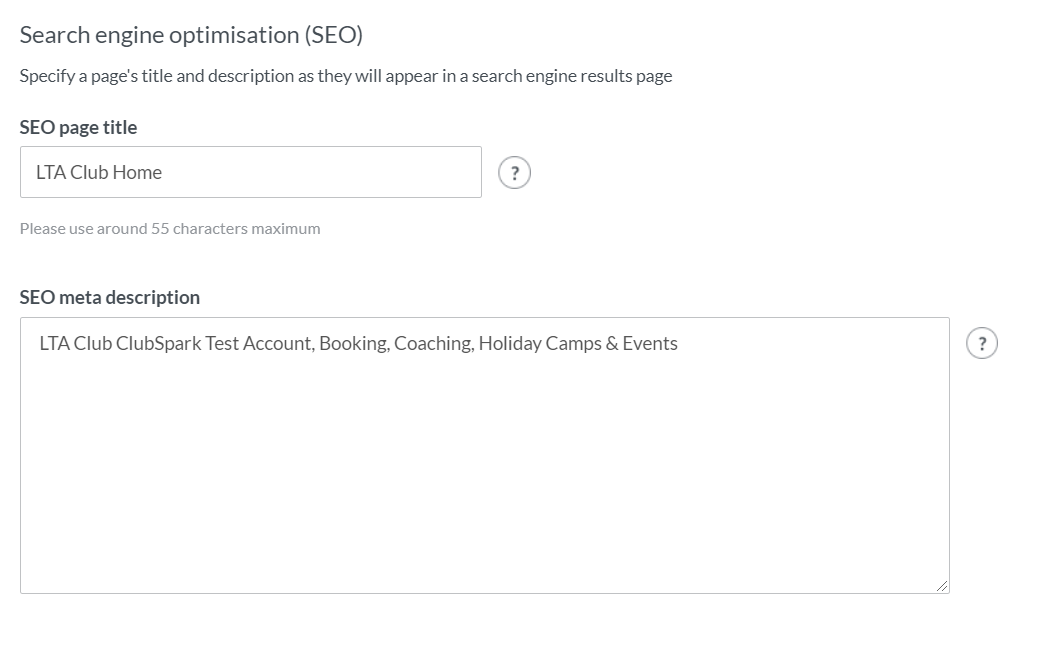Click the word "Coaching" in meta description
The image size is (1060, 647).
[433, 344]
